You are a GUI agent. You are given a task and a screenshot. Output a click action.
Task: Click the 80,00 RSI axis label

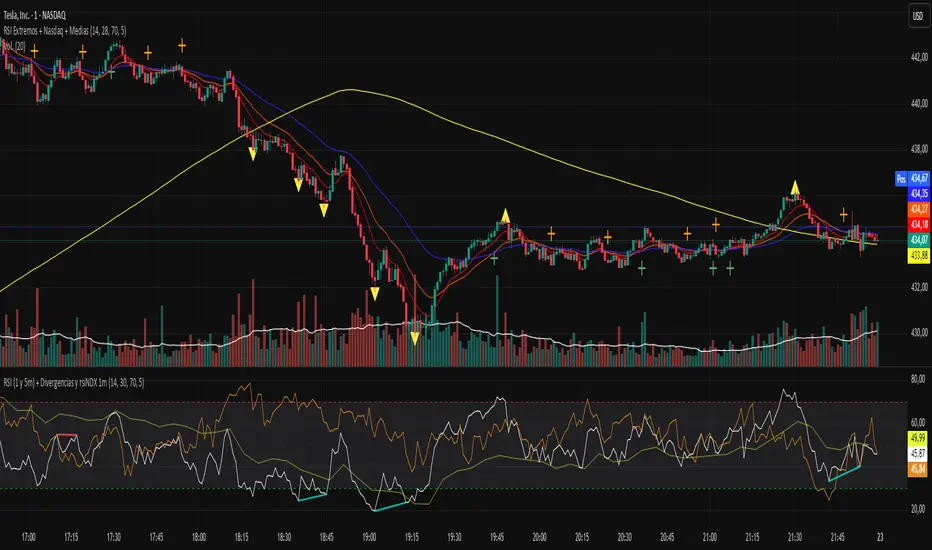tap(918, 379)
